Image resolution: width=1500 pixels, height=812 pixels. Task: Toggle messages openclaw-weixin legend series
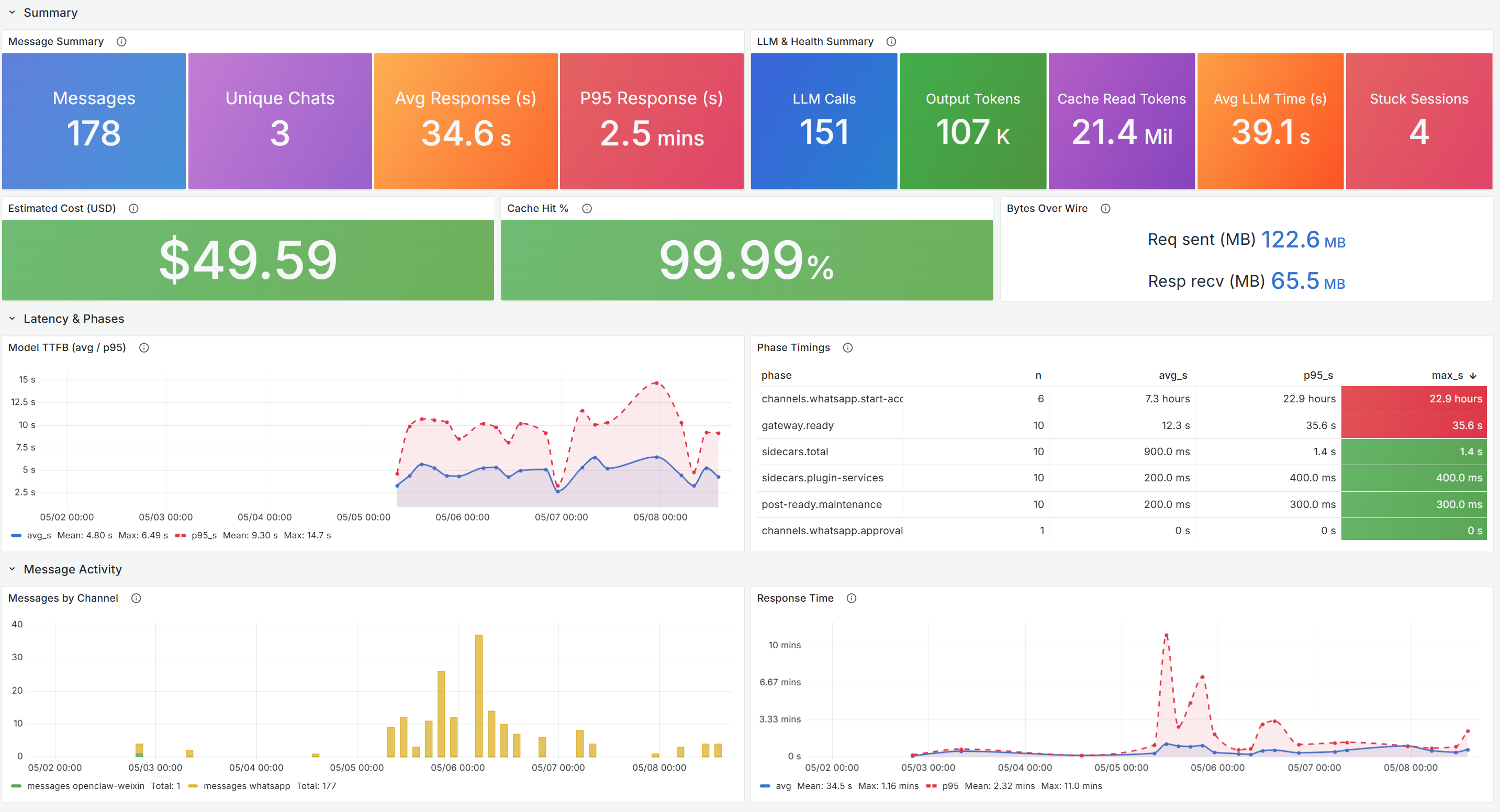point(86,786)
